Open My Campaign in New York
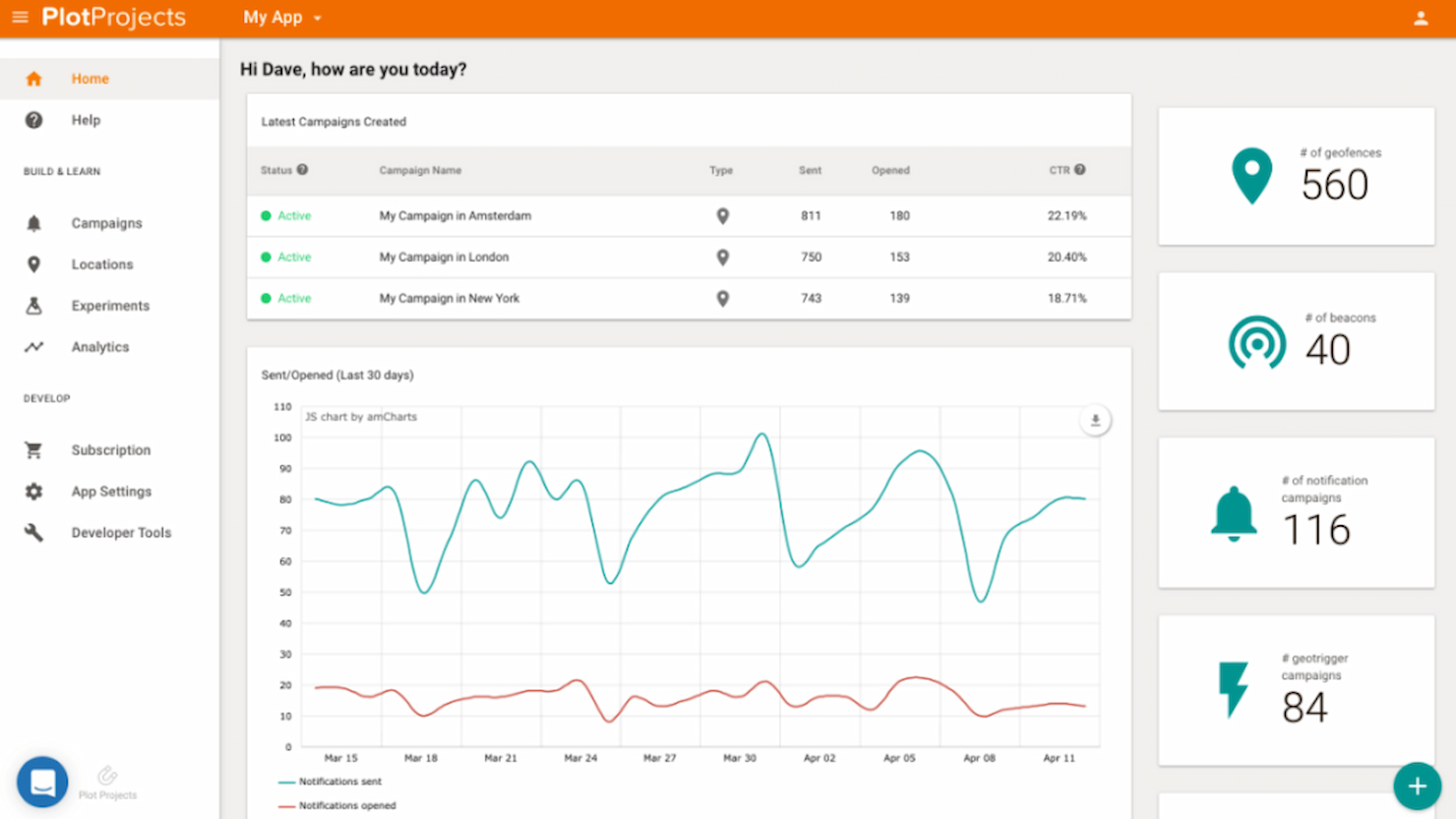Image resolution: width=1456 pixels, height=819 pixels. [x=449, y=299]
